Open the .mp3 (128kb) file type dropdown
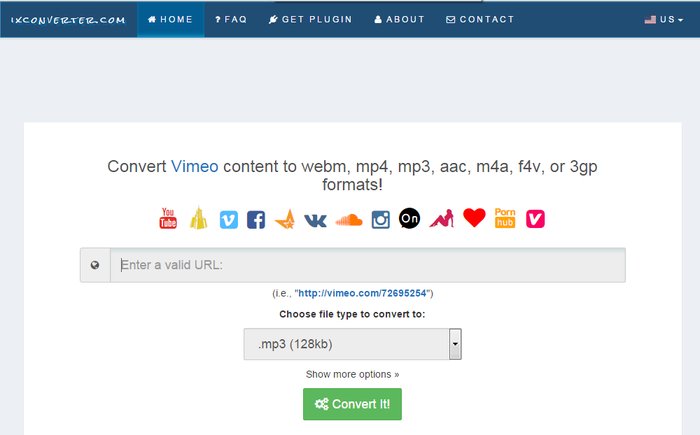700x435 pixels. 353,344
